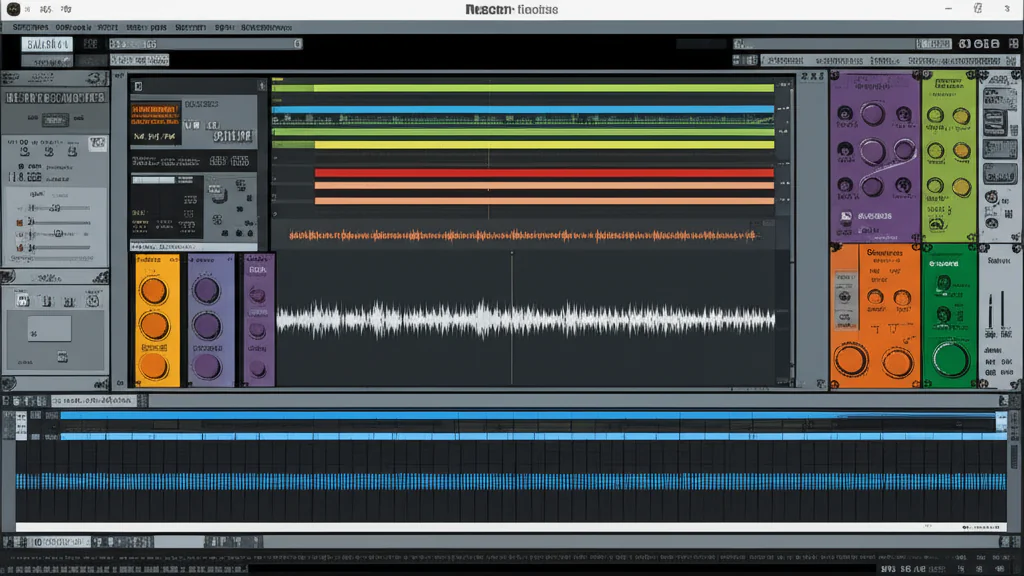Click the blue MIDI note strip in the bottom editor
Viewport: 1024px width, 576px height.
tap(511, 482)
